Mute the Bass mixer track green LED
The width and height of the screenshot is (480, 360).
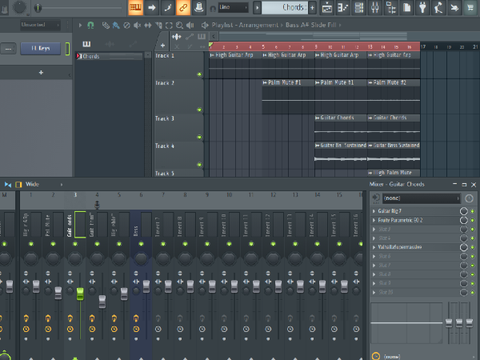[x=141, y=244]
